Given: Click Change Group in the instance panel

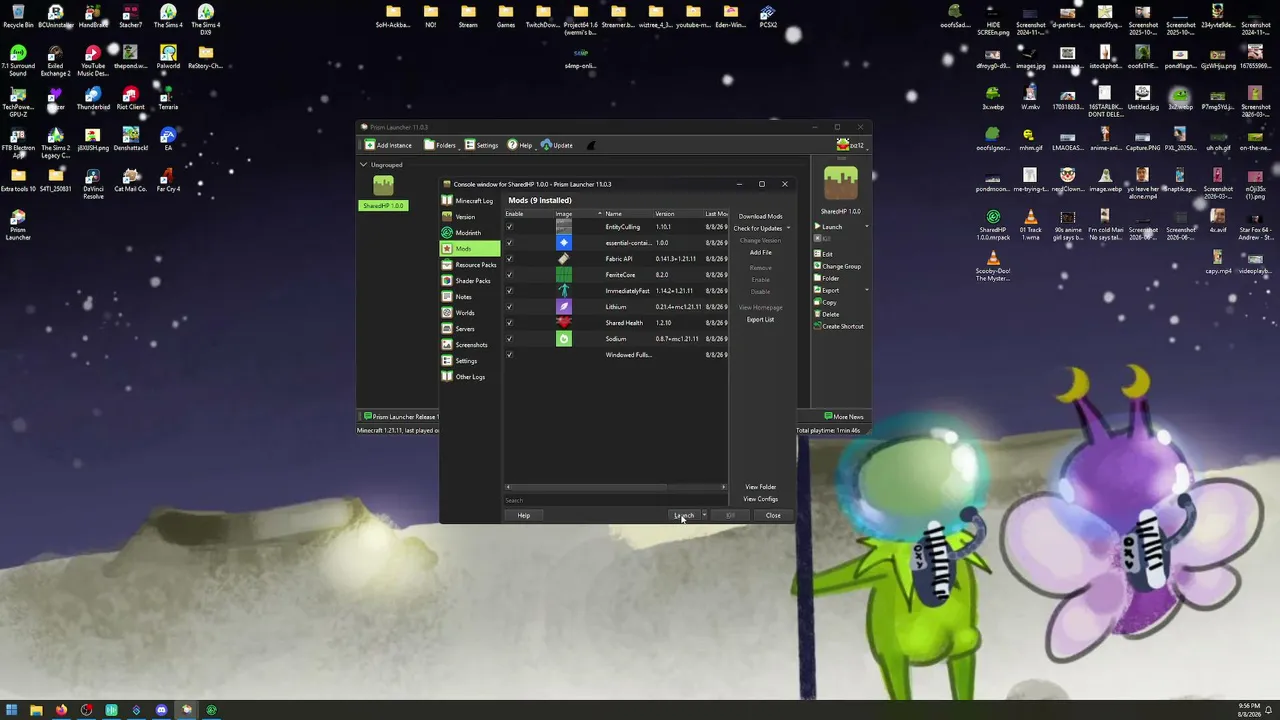Looking at the screenshot, I should coord(837,267).
